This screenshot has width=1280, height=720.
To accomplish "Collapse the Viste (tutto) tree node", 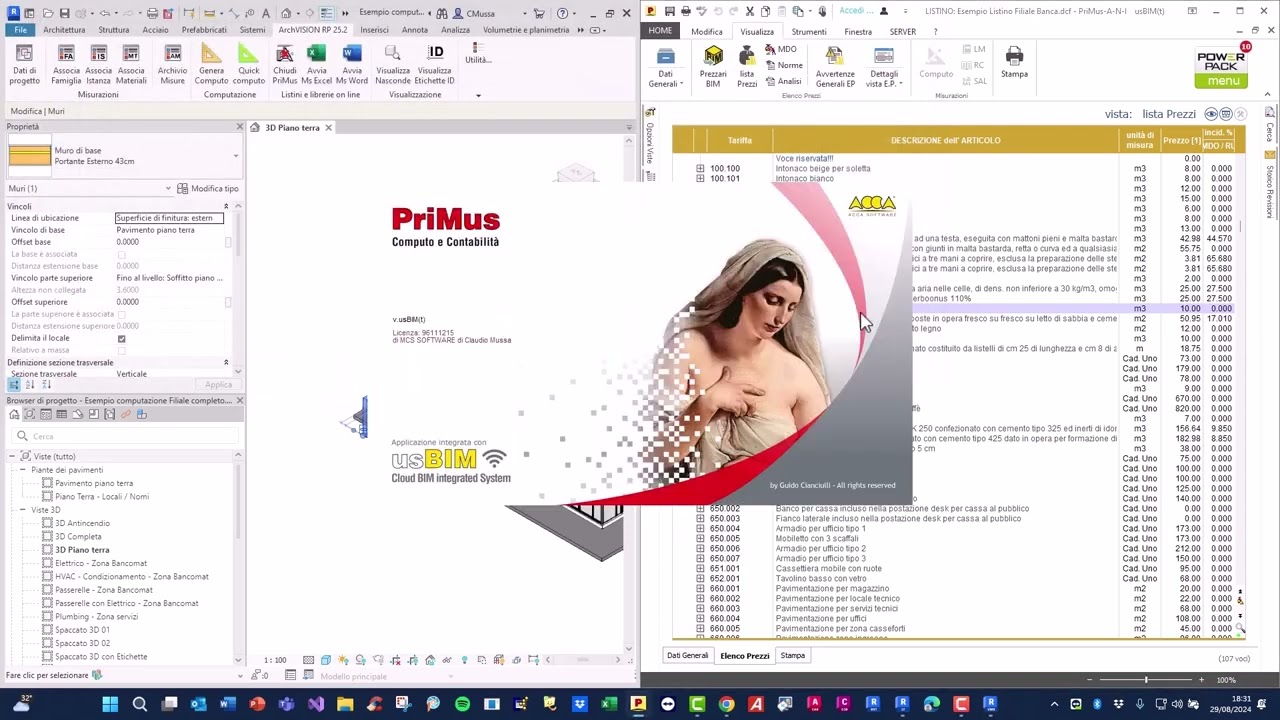I will coord(12,456).
